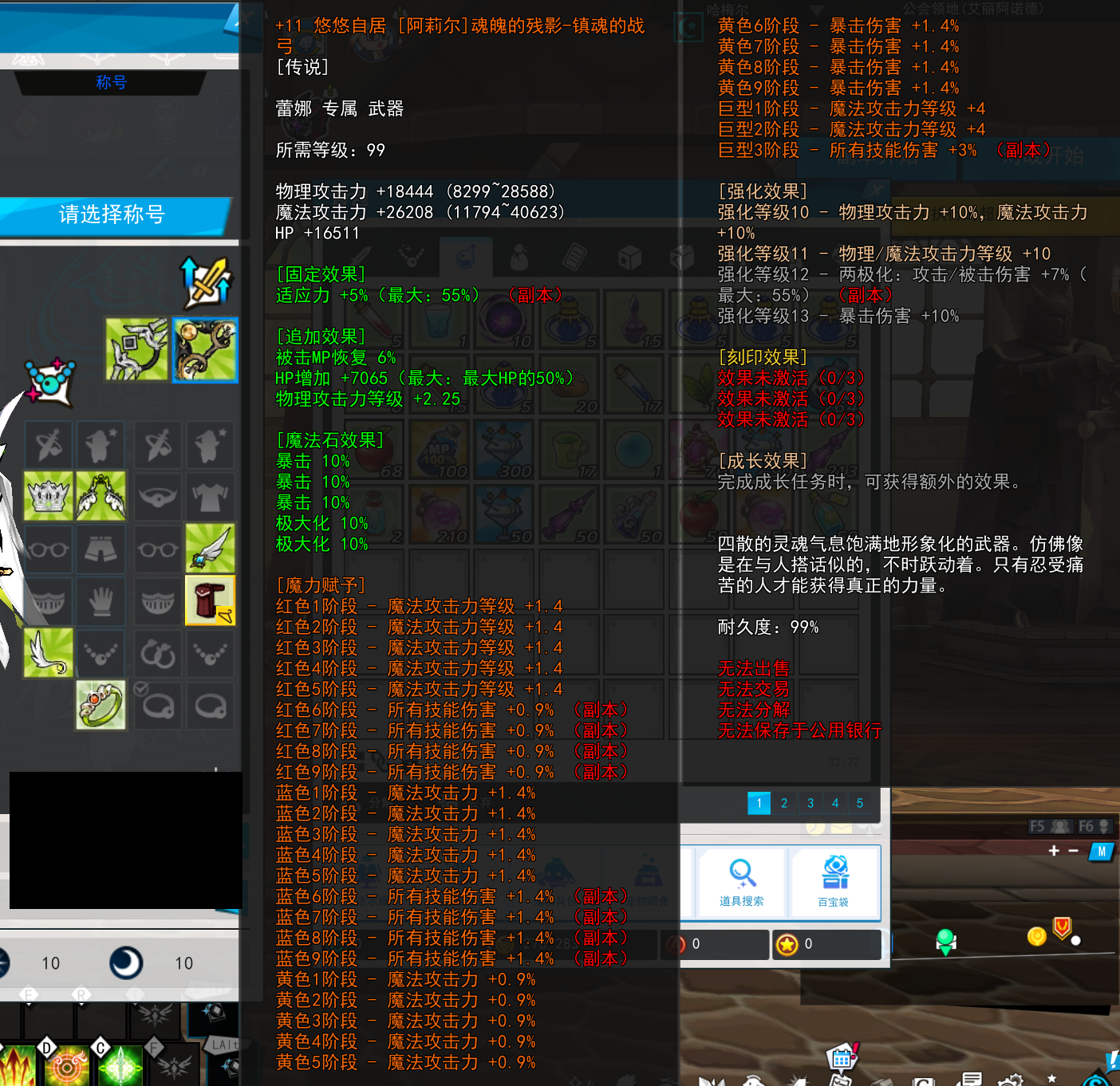Screen dimensions: 1120x1086
Task: Switch to the sack materials inventory tab
Action: click(x=519, y=258)
